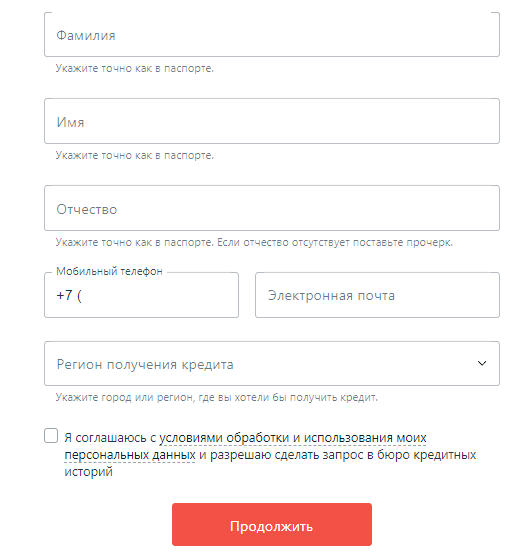
Task: Click the Продолжить button
Action: 272,524
